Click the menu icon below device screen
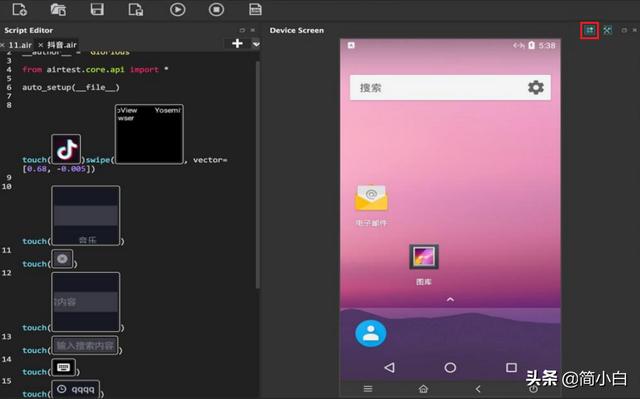 [368, 389]
